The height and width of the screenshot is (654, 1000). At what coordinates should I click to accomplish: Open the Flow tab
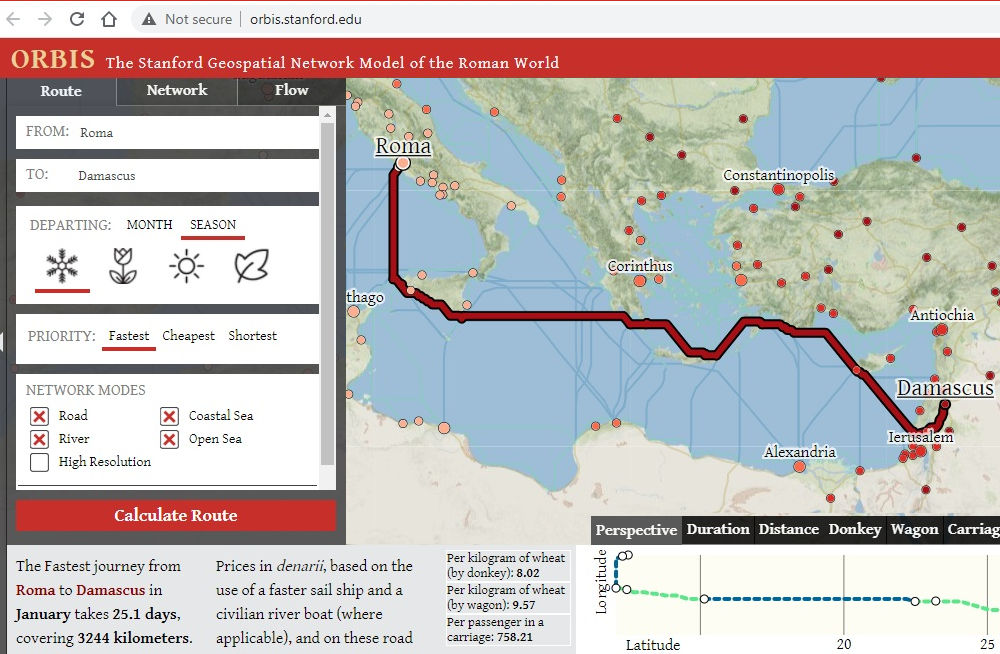point(291,91)
